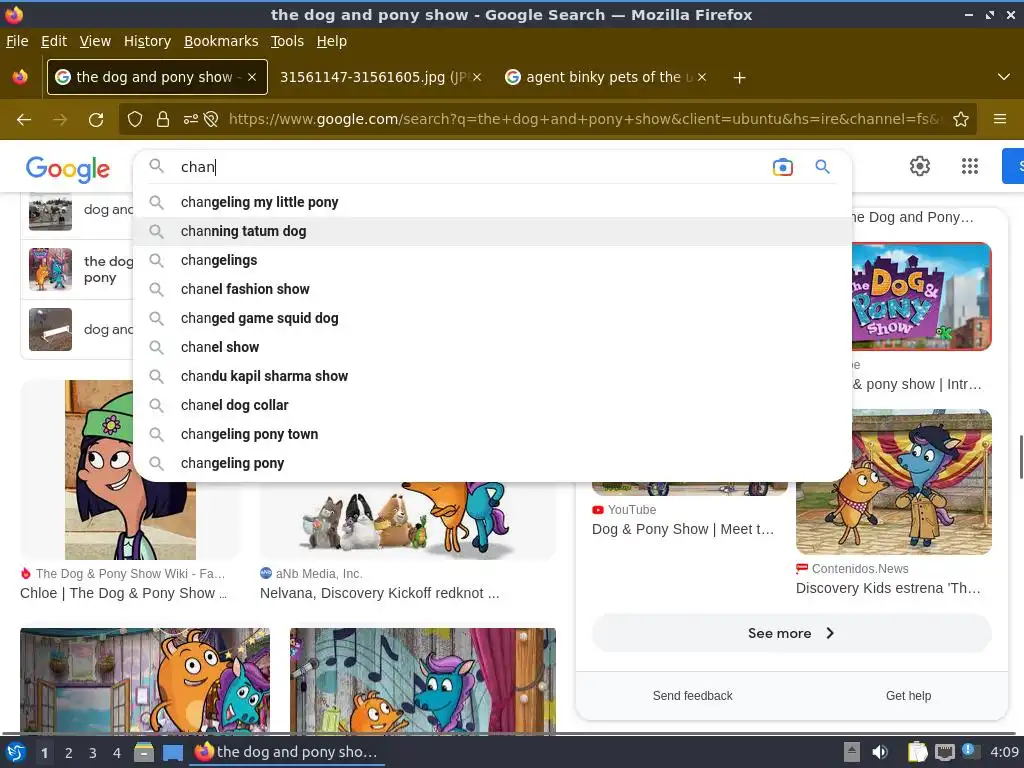Open the Tools menu

(x=287, y=41)
